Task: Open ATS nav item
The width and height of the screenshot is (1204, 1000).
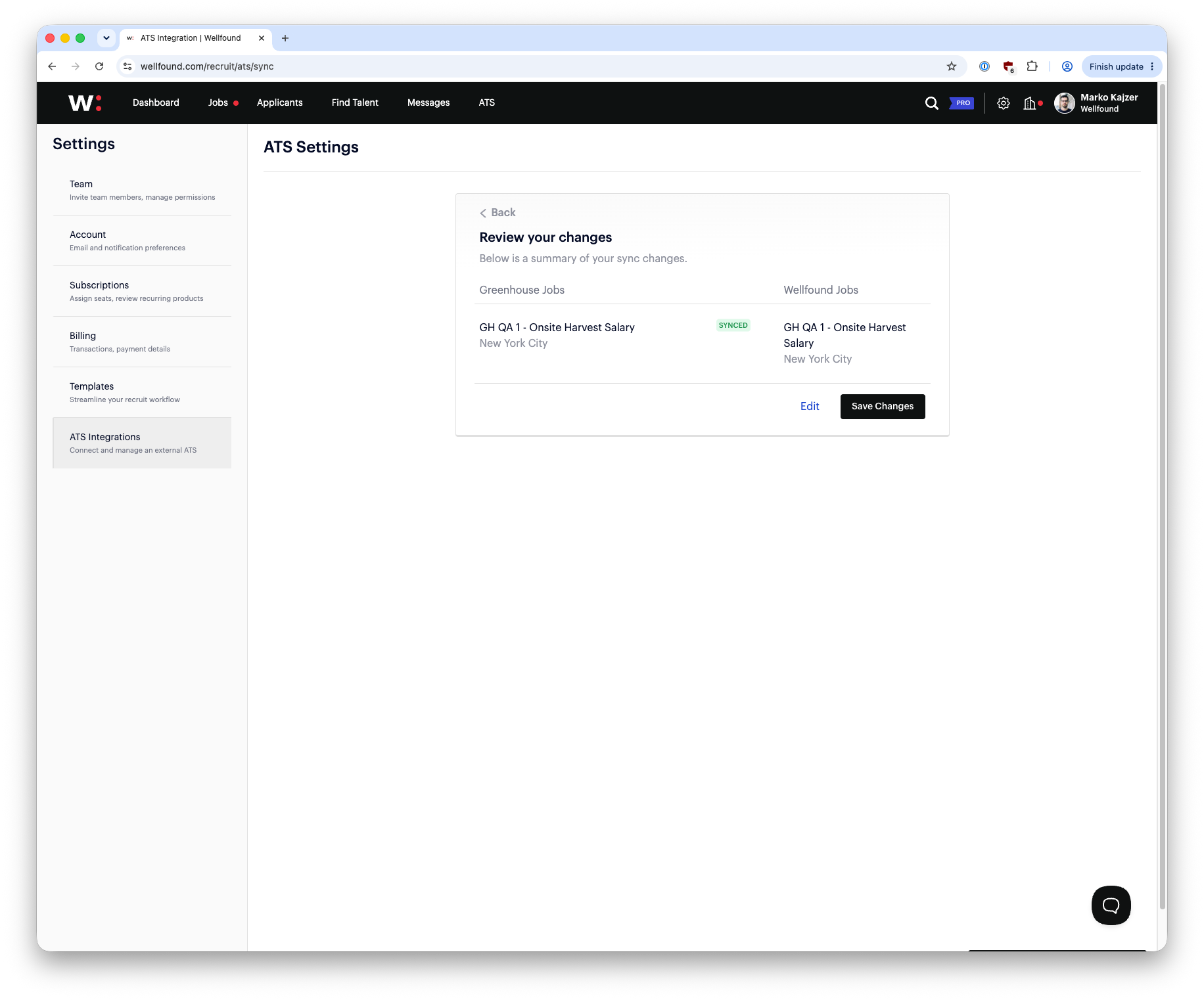Action: tap(487, 103)
